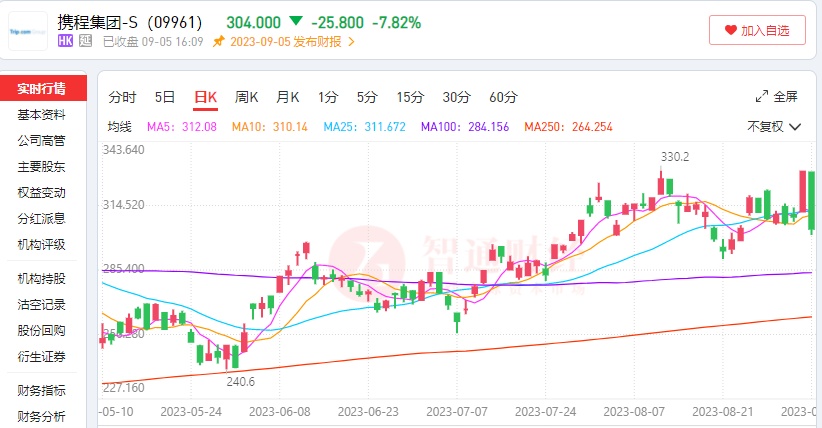Open 衍生证券 in the sidebar

coord(41,357)
